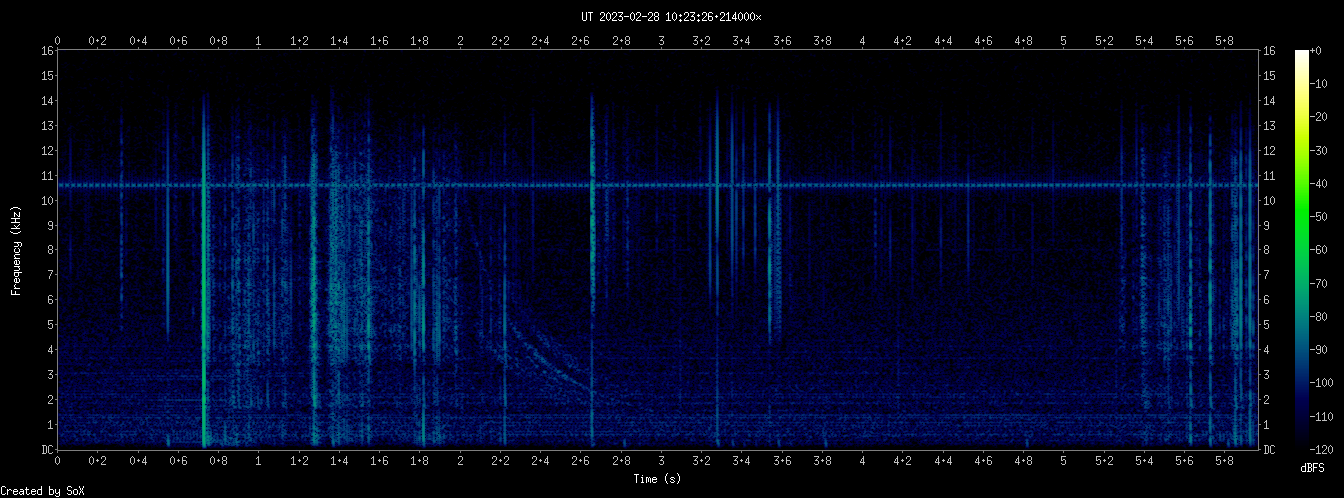This screenshot has height=498, width=1344.
Task: Click the 'Created by SoX' text
Action: click(42, 490)
